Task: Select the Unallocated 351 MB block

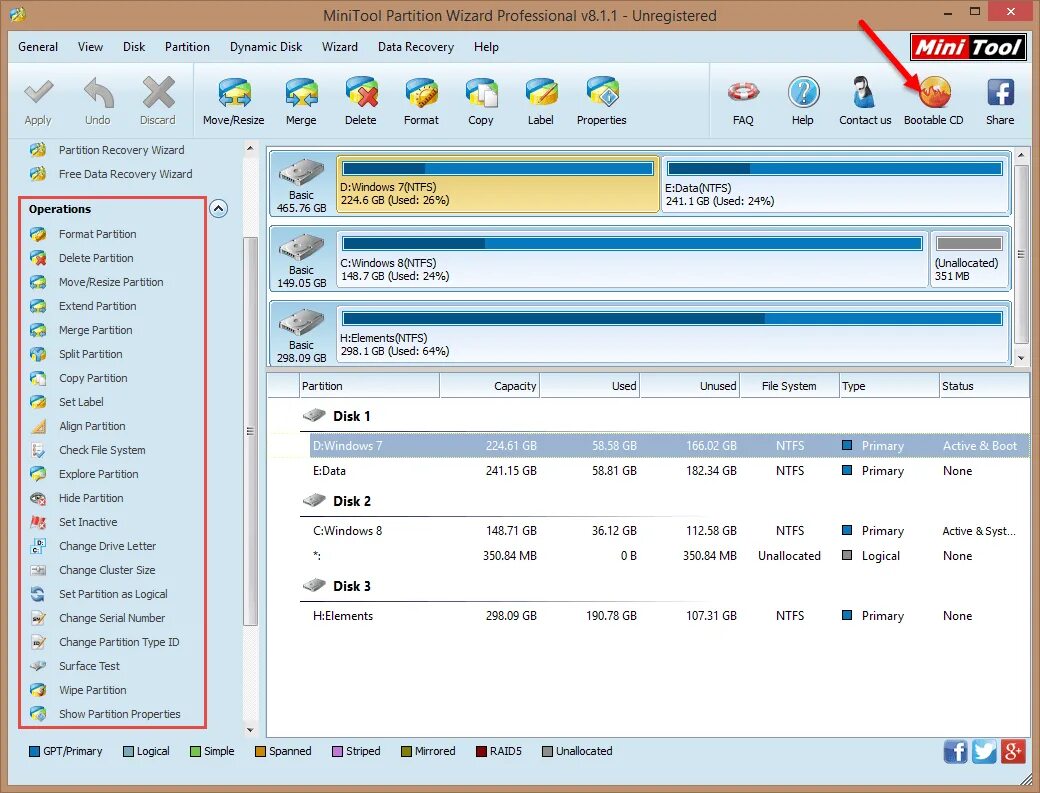Action: click(970, 259)
